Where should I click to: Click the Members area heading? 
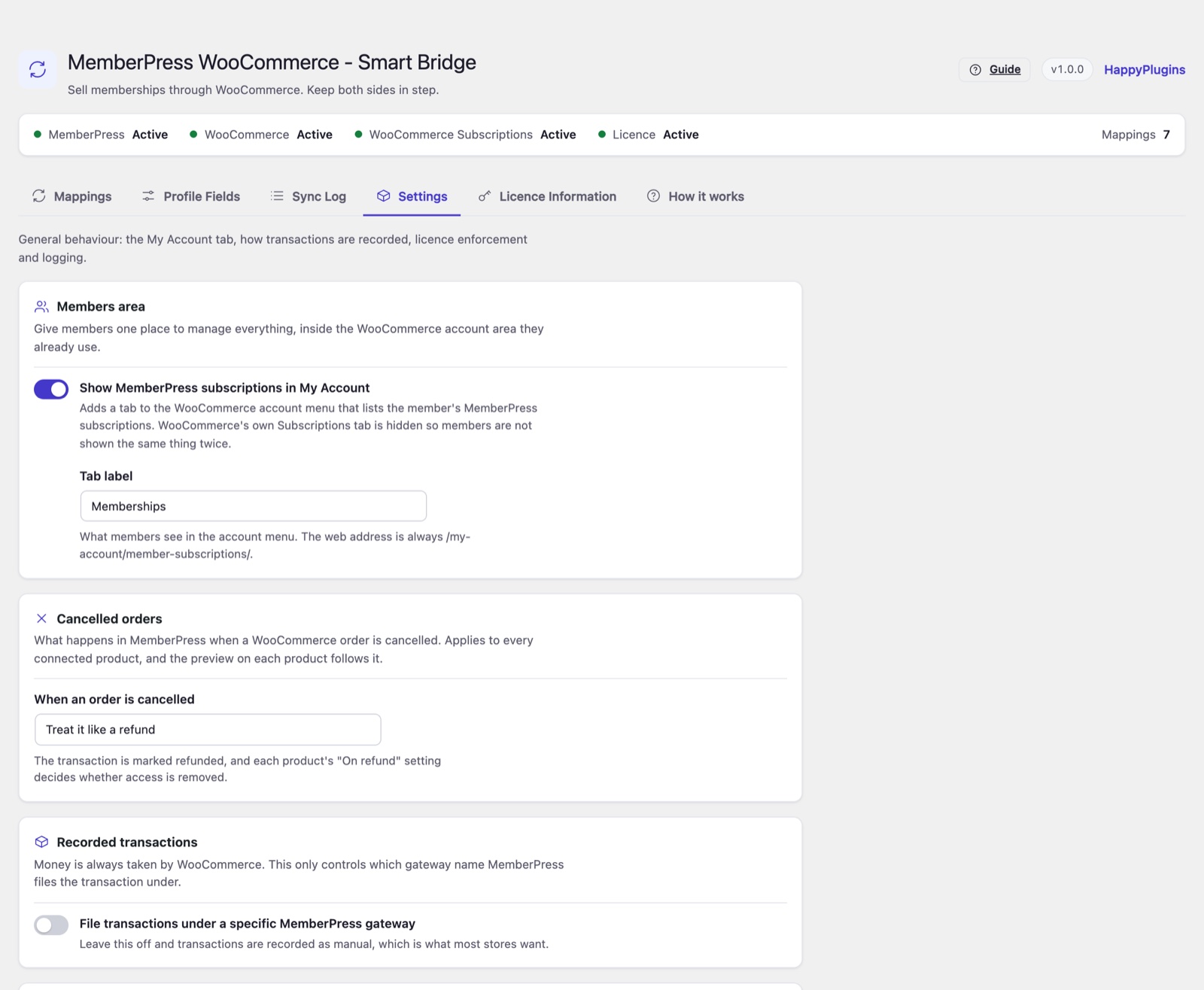pos(101,307)
